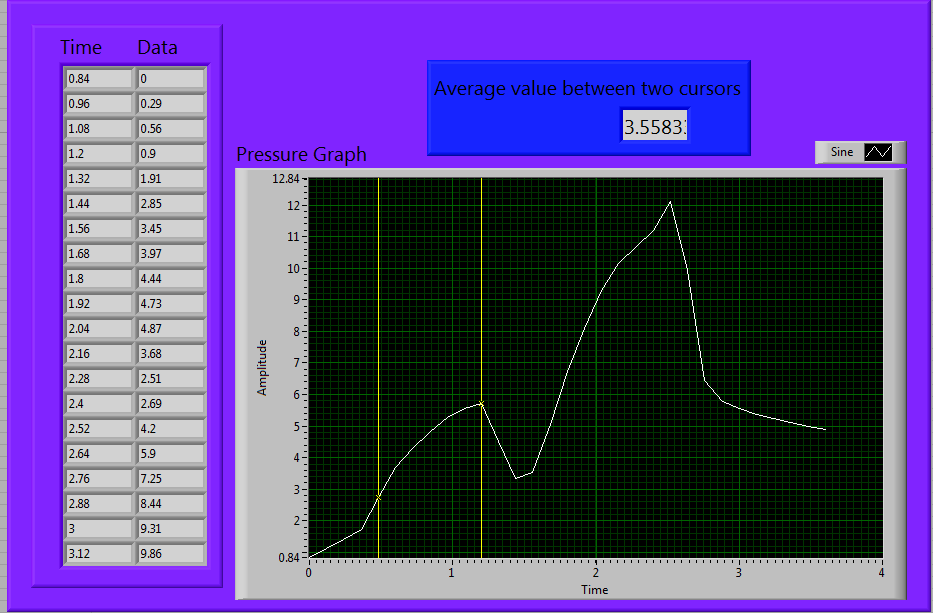933x613 pixels.
Task: Click the Time cell 2.28
Action: (99, 379)
